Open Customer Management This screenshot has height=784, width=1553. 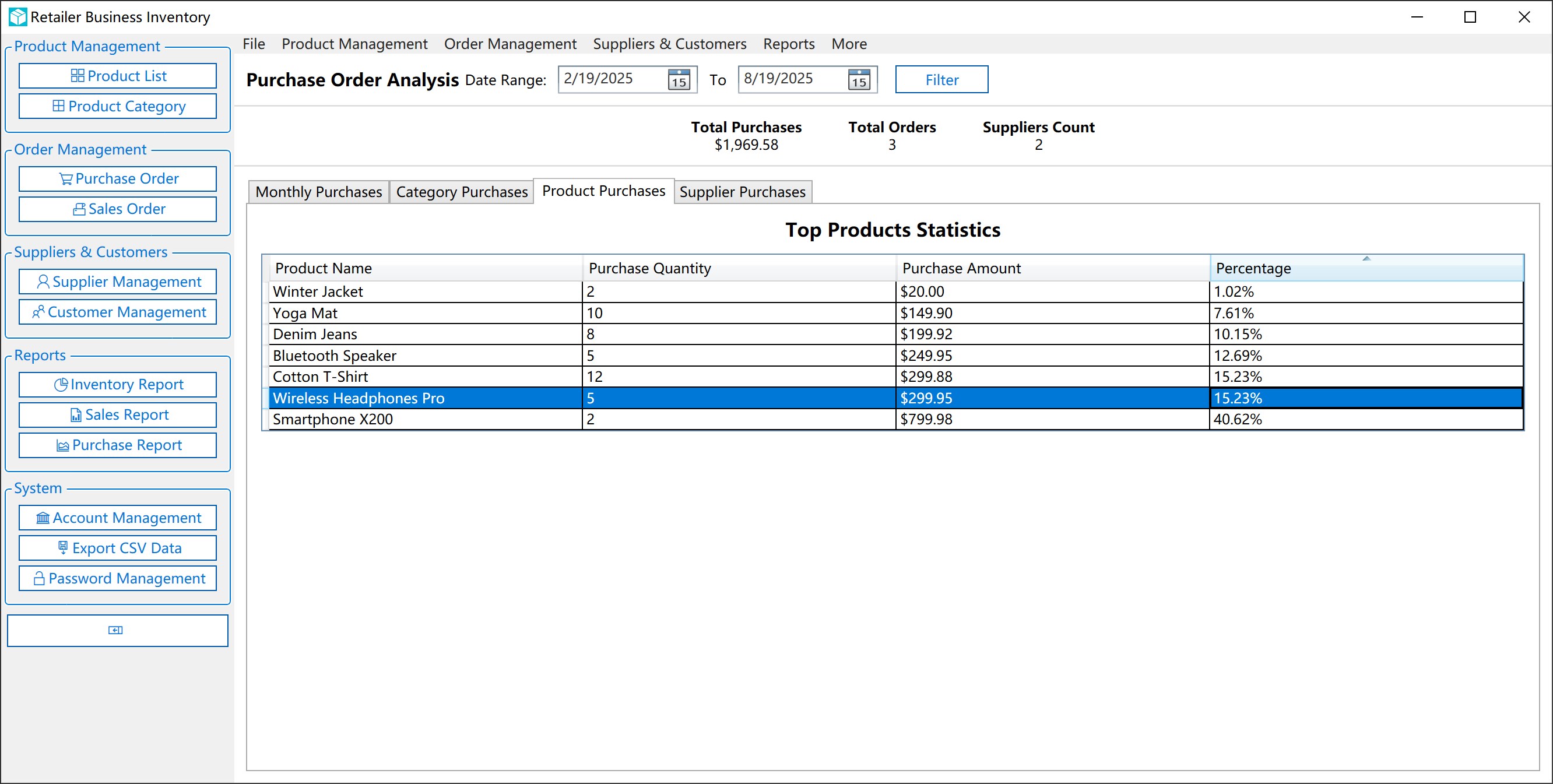point(118,311)
